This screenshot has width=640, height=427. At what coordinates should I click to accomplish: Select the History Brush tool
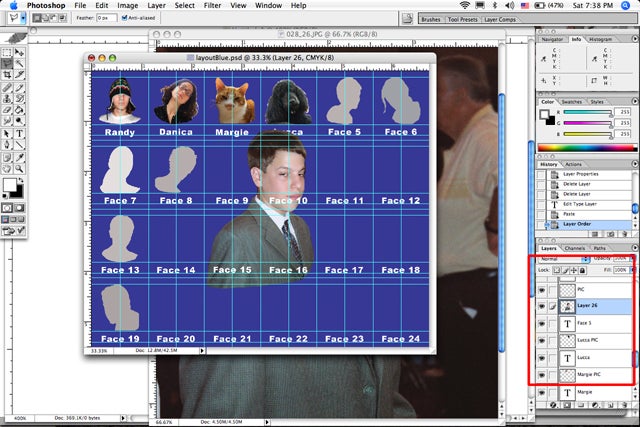pos(19,98)
